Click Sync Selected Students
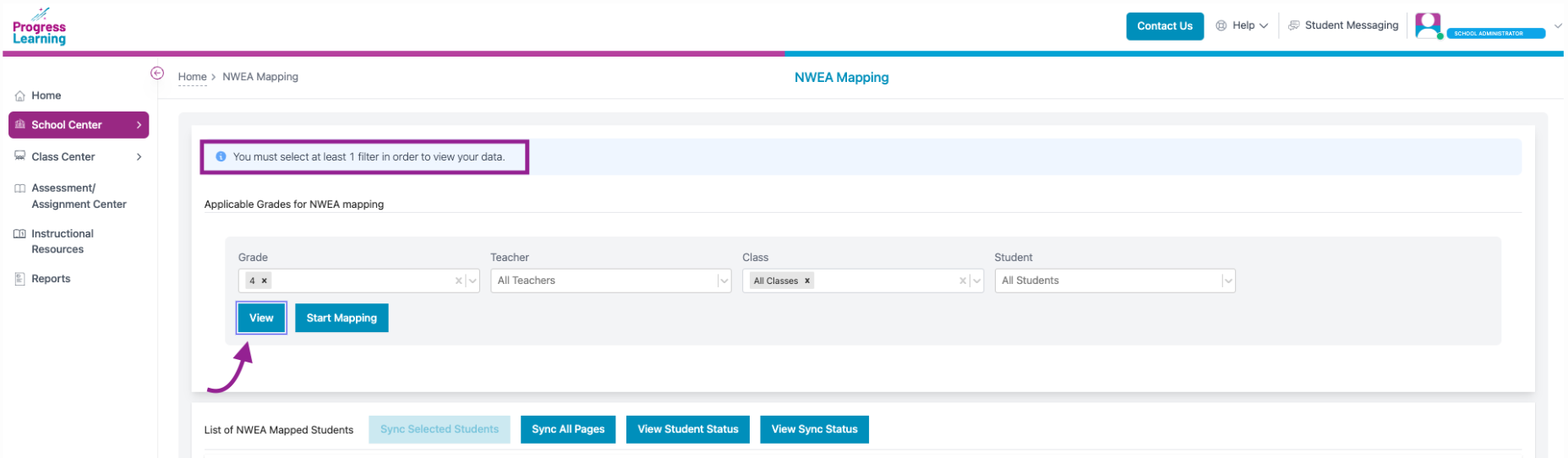This screenshot has width=1568, height=458. [440, 429]
